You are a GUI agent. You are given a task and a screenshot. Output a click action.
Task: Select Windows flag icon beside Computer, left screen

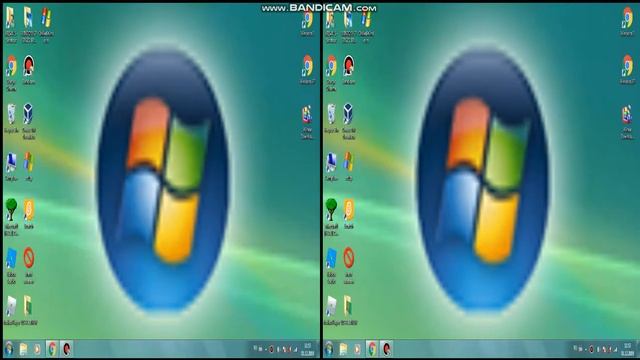click(x=28, y=162)
